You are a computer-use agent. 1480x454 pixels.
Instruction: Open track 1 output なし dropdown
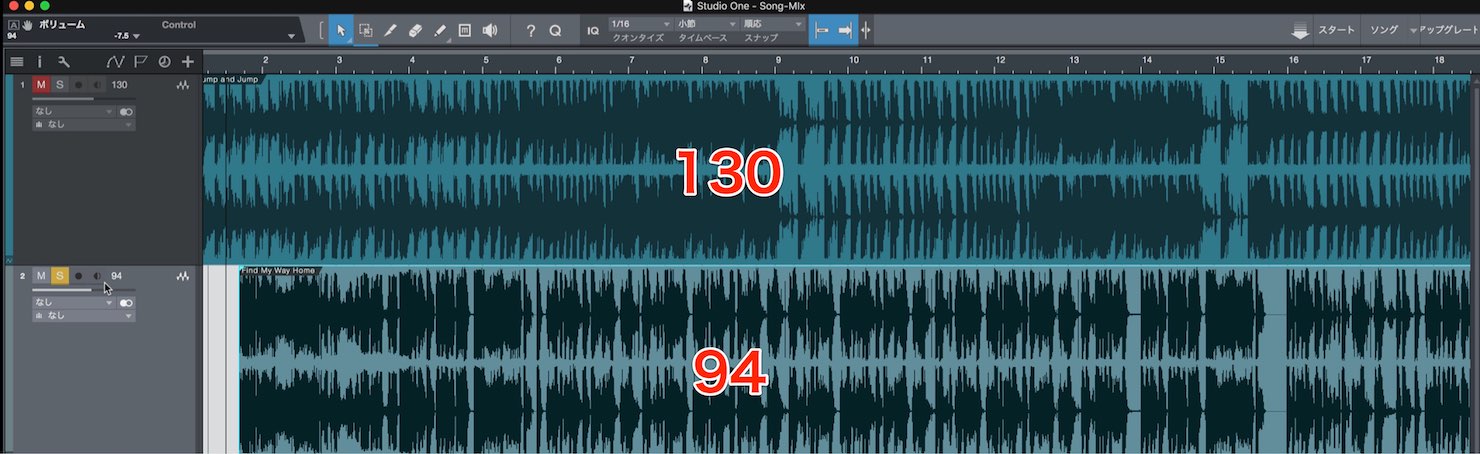pos(83,124)
